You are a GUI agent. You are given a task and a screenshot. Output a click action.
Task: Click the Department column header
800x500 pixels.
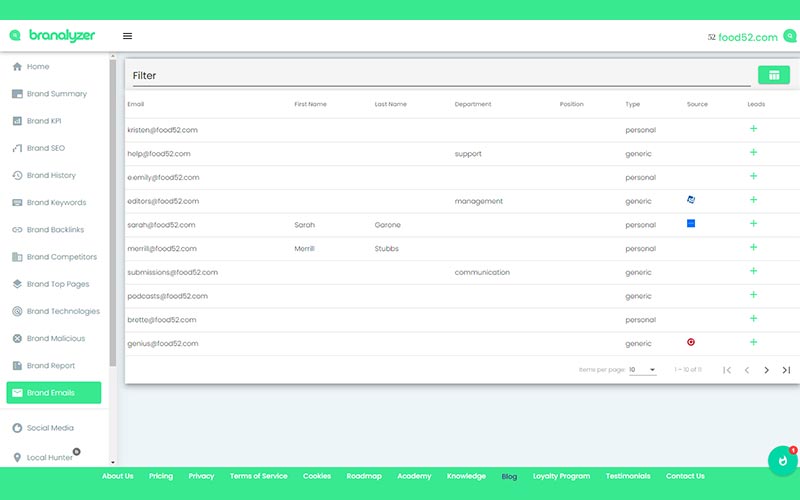pyautogui.click(x=472, y=104)
